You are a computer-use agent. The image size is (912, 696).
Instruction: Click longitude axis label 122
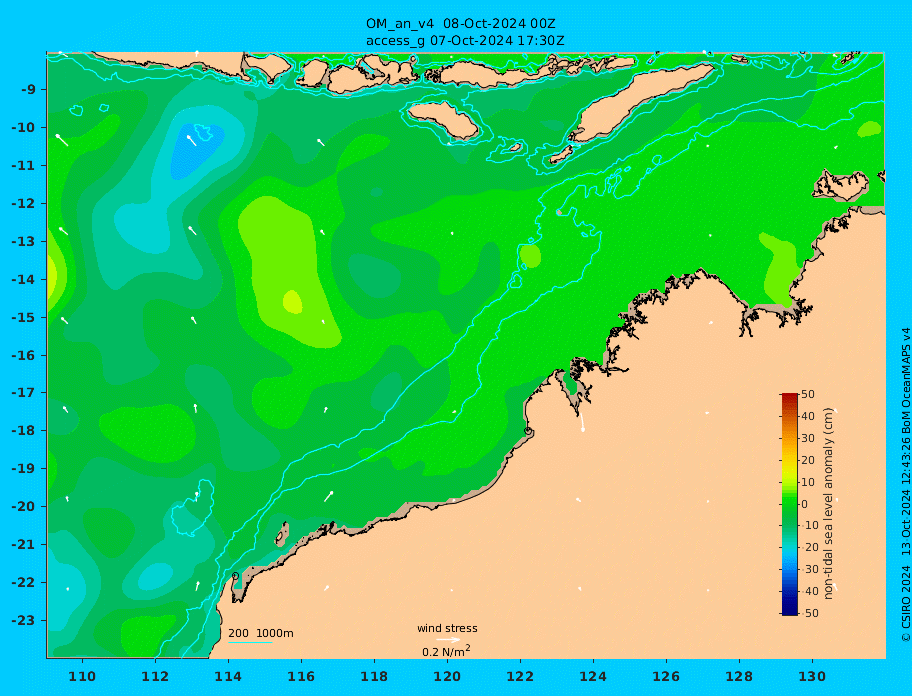(x=521, y=676)
